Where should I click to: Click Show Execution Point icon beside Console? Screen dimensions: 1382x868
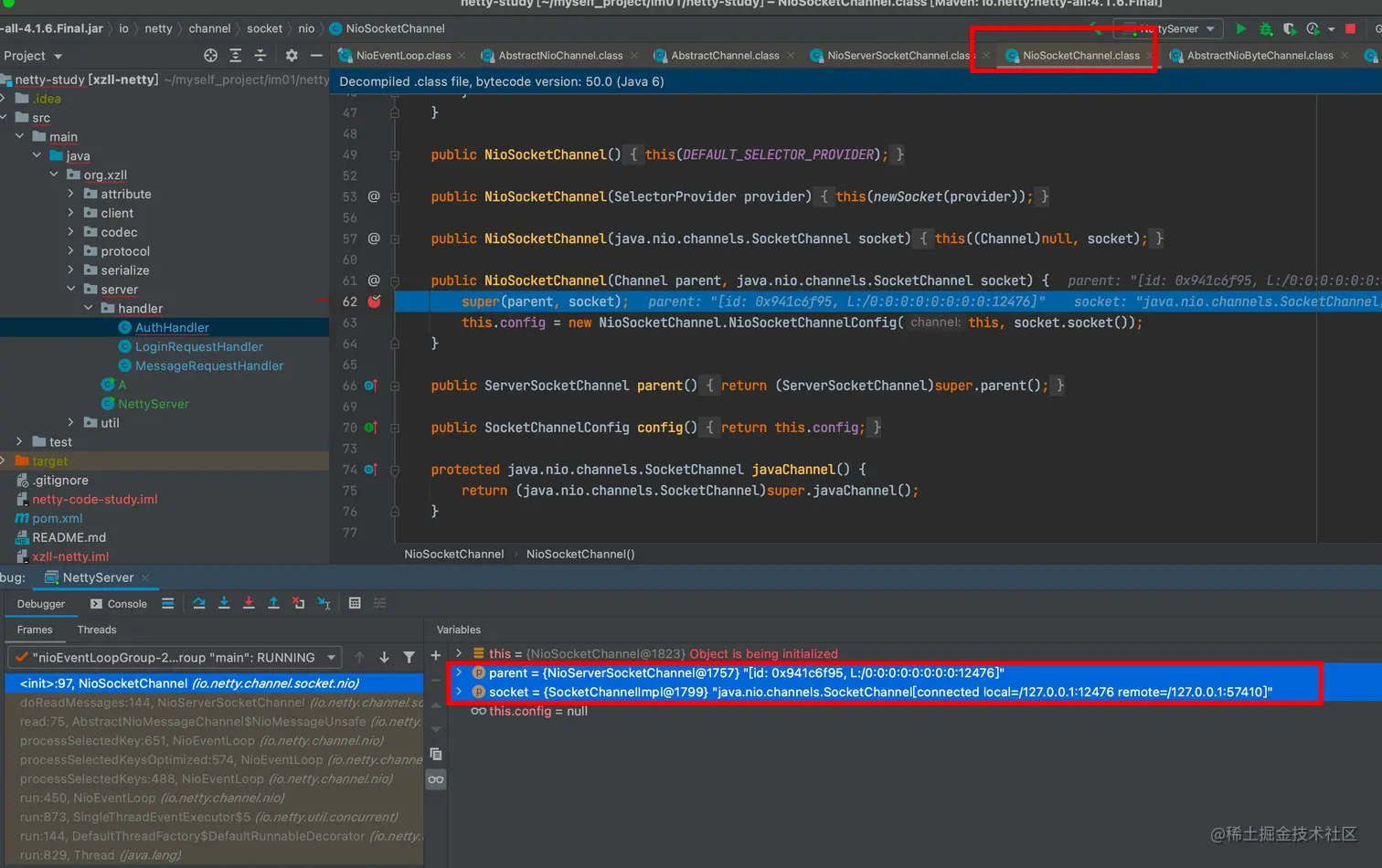tap(168, 603)
